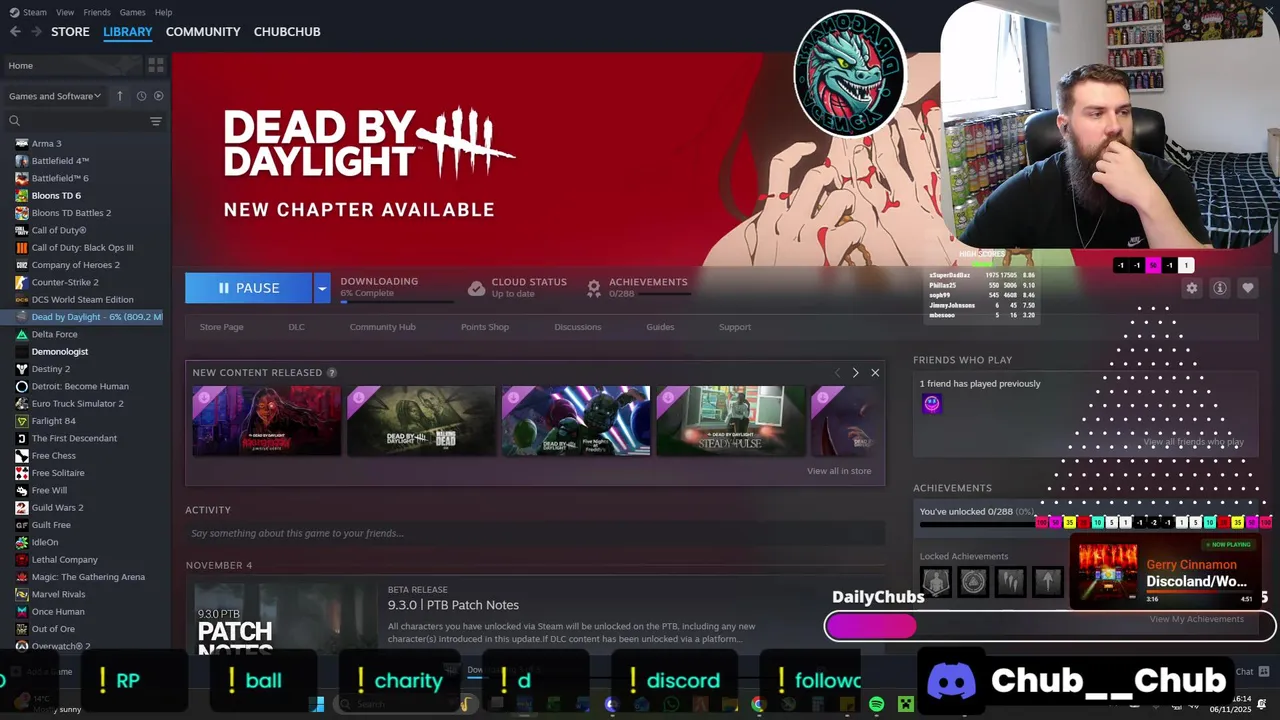The width and height of the screenshot is (1280, 720).
Task: Click third locked achievement claw icon
Action: pyautogui.click(x=1010, y=581)
